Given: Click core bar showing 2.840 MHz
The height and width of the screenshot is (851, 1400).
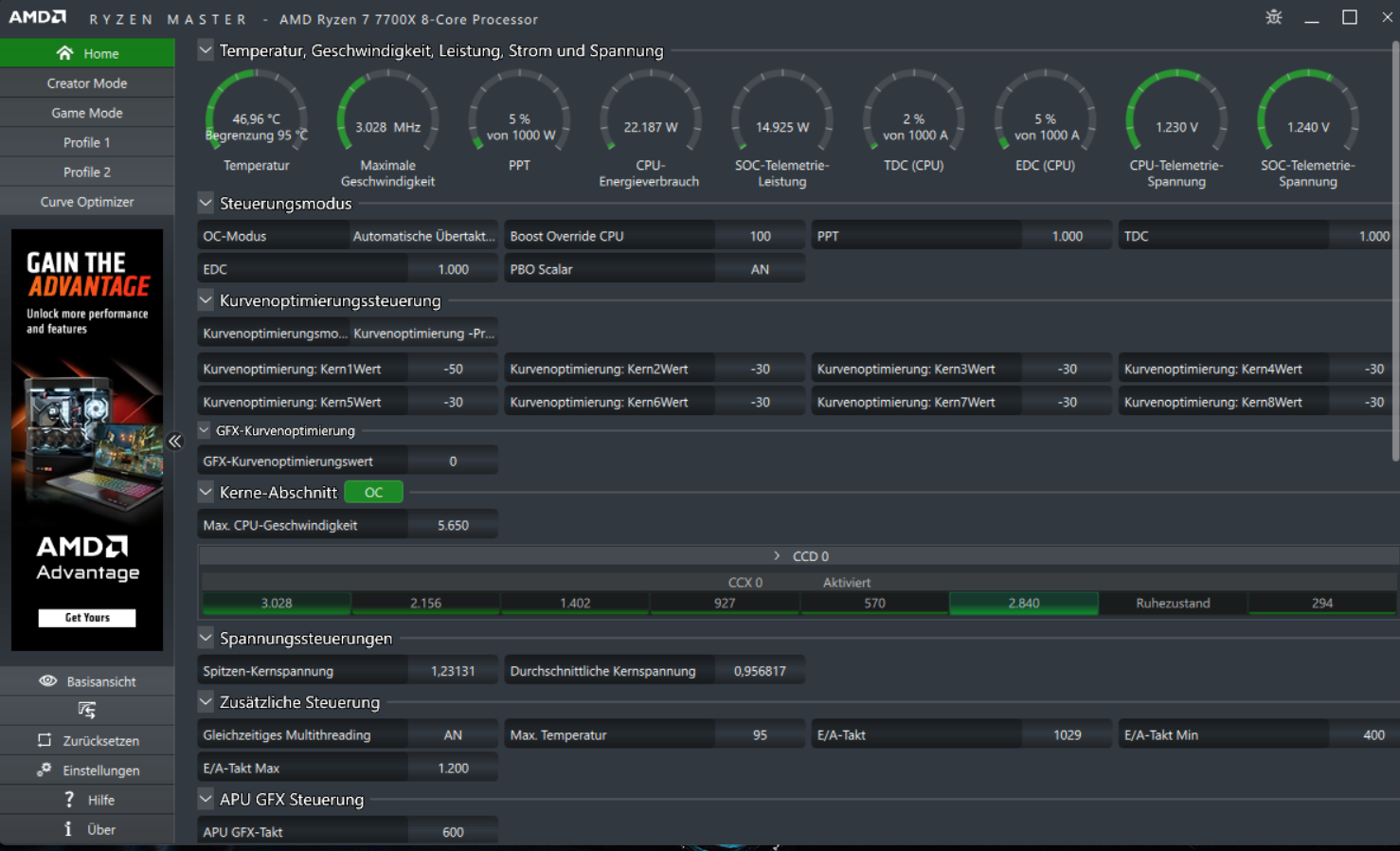Looking at the screenshot, I should (x=1024, y=603).
